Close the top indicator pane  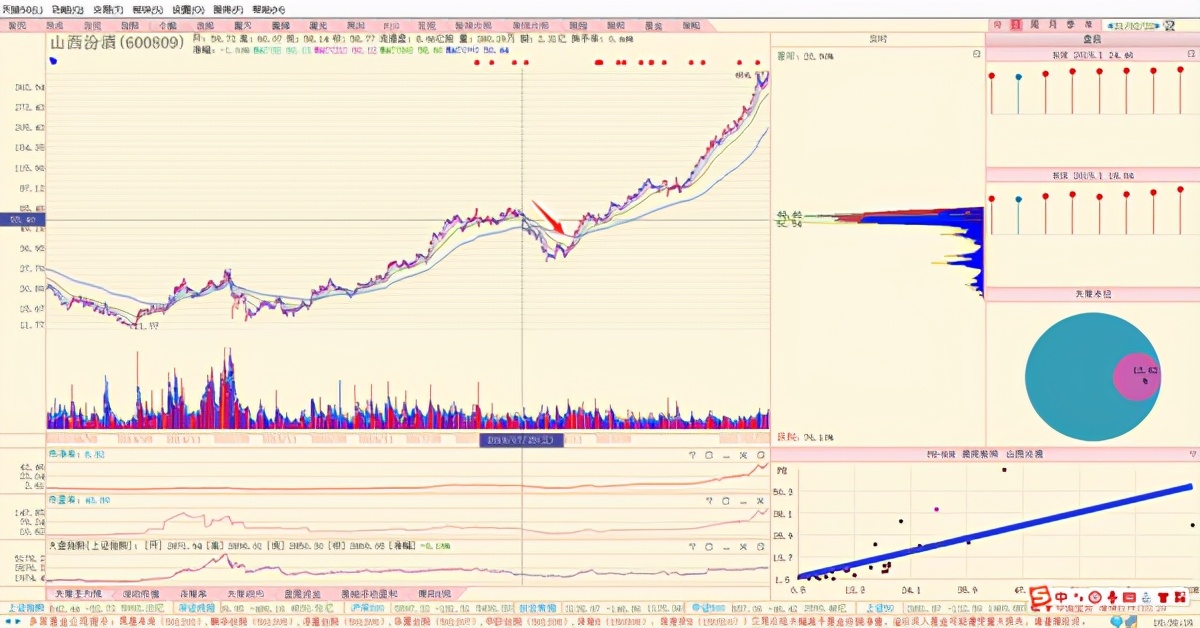coord(743,455)
